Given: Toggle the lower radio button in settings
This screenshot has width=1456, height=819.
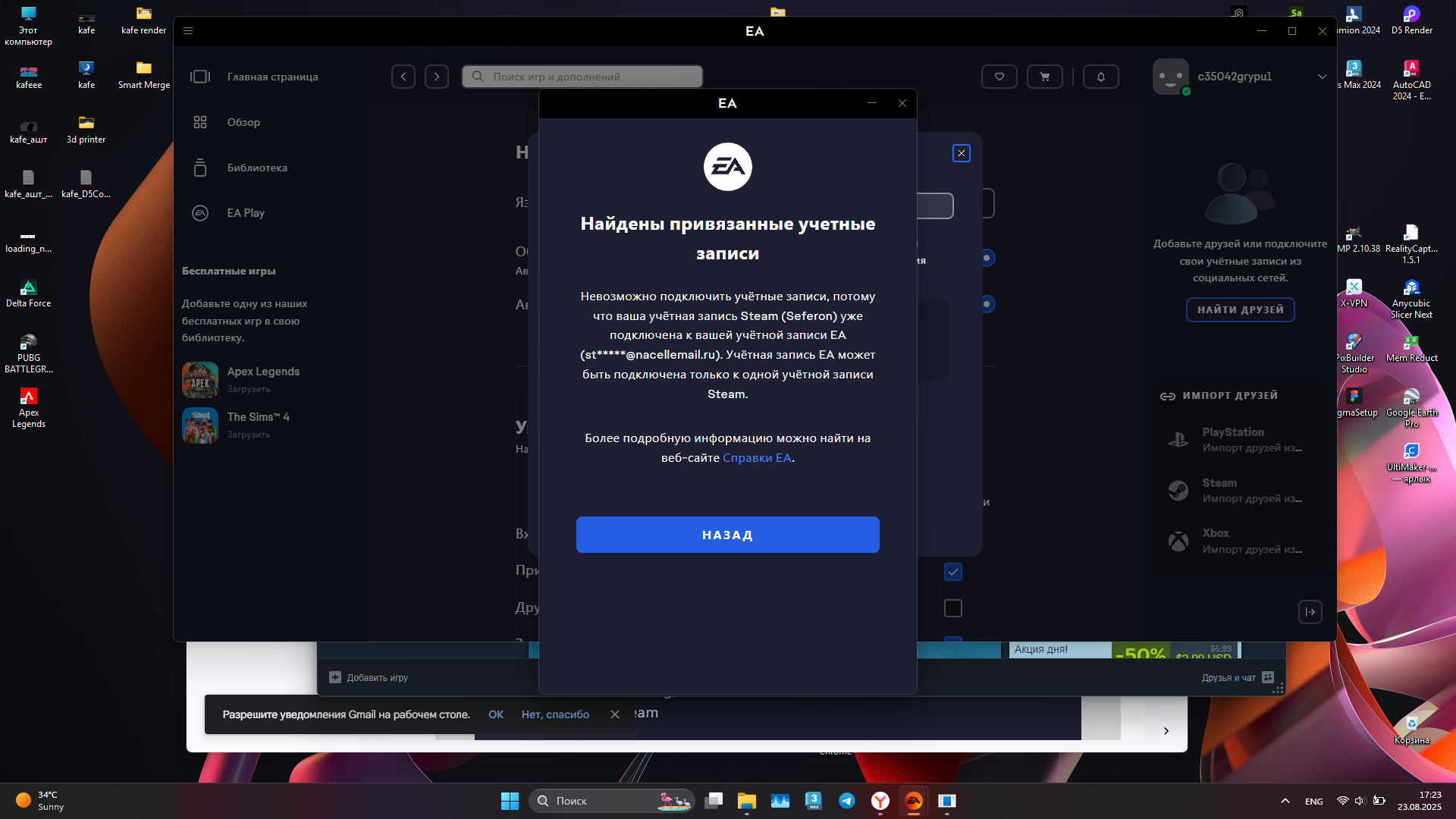Looking at the screenshot, I should click(x=987, y=304).
